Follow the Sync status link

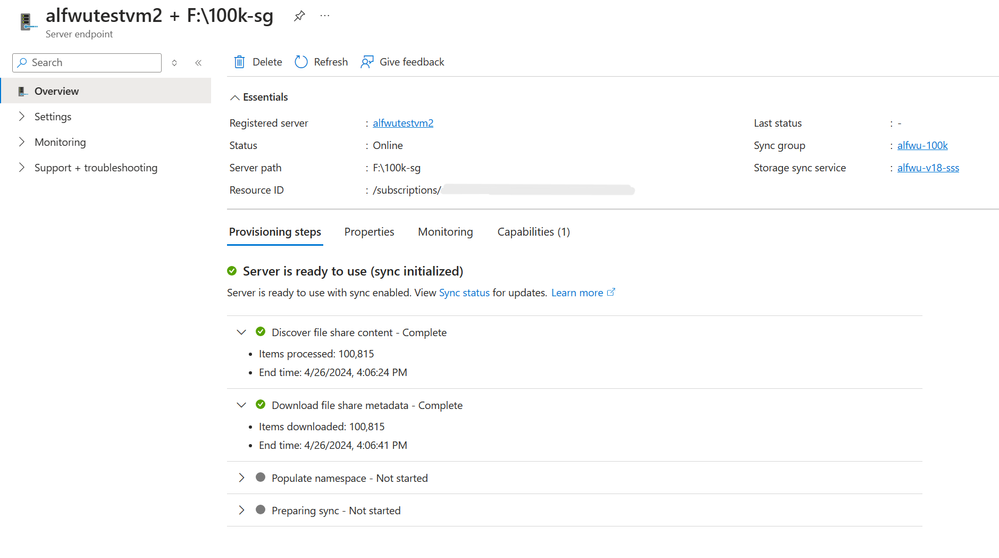point(464,292)
